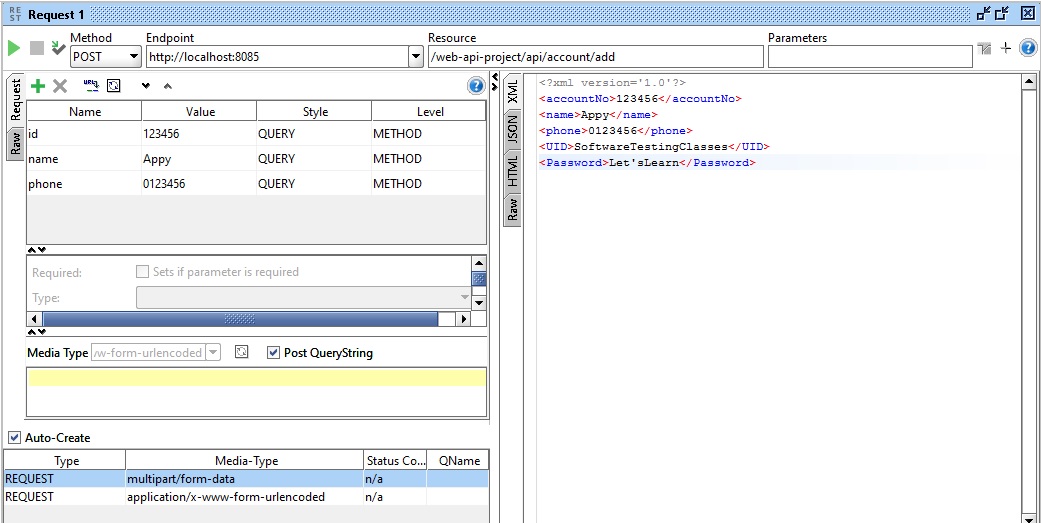Add a new parameter with green plus
The height and width of the screenshot is (523, 1041).
coord(39,86)
